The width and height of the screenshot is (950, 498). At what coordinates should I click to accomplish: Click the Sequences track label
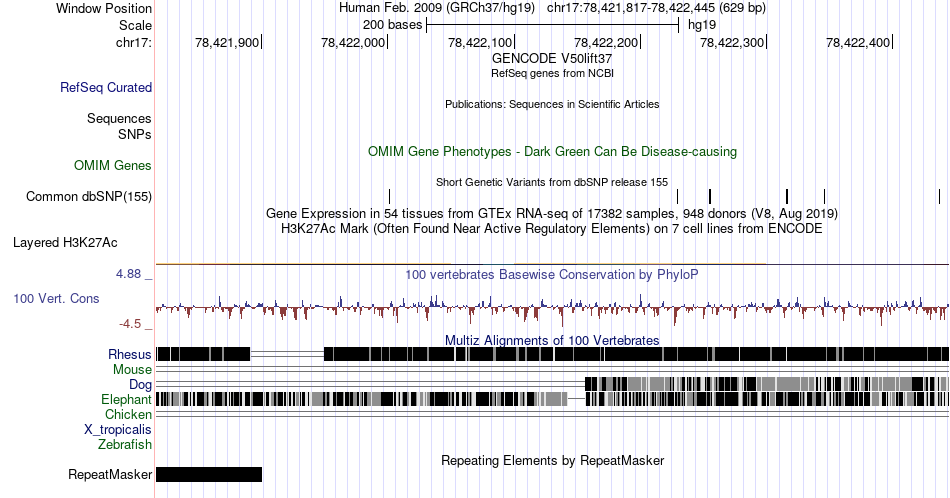[x=119, y=118]
